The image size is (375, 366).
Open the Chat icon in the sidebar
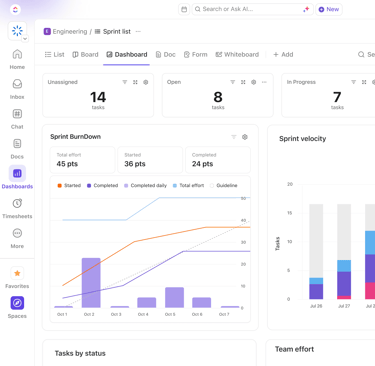17,114
